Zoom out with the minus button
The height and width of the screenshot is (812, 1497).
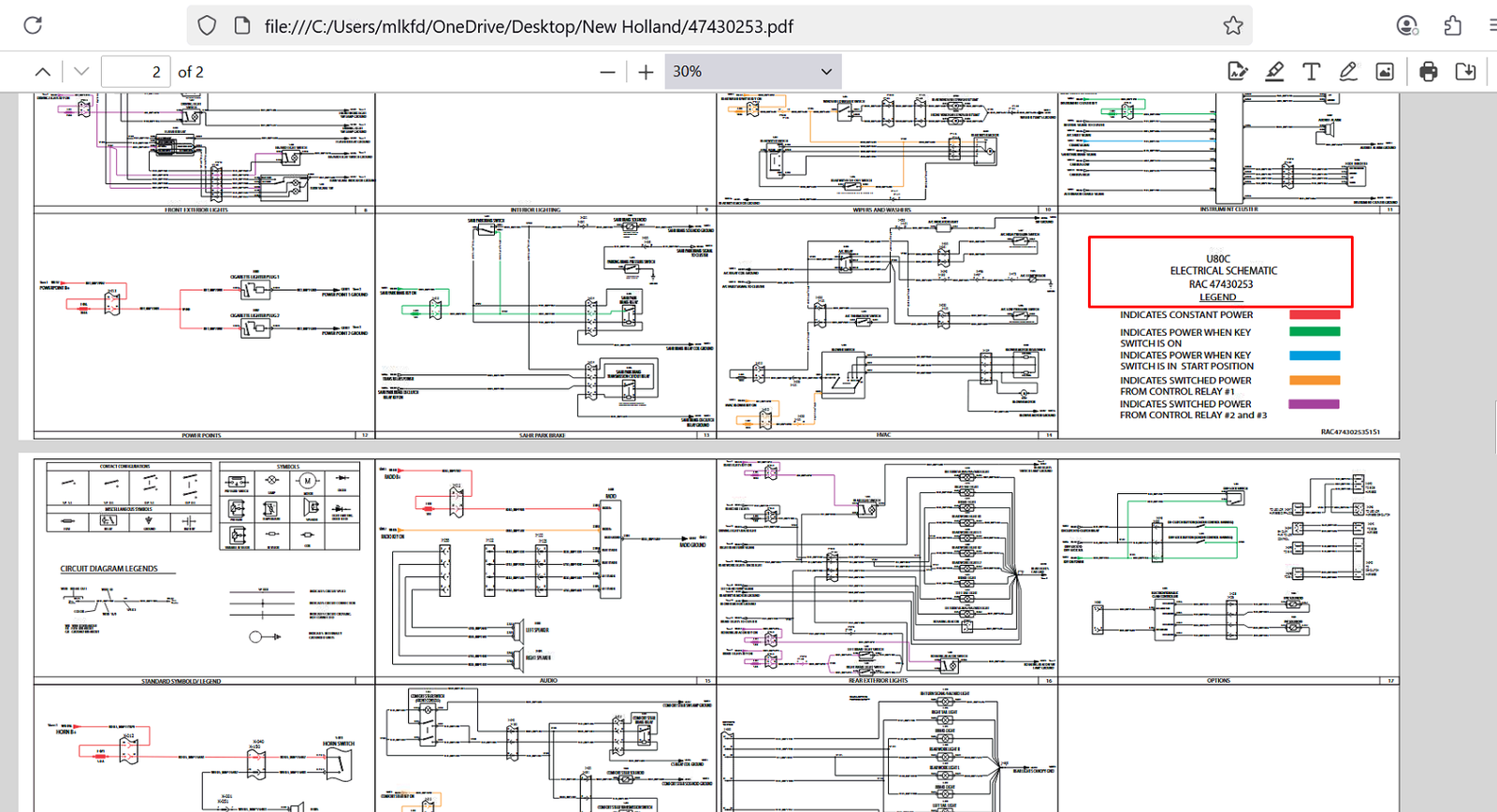tap(607, 71)
